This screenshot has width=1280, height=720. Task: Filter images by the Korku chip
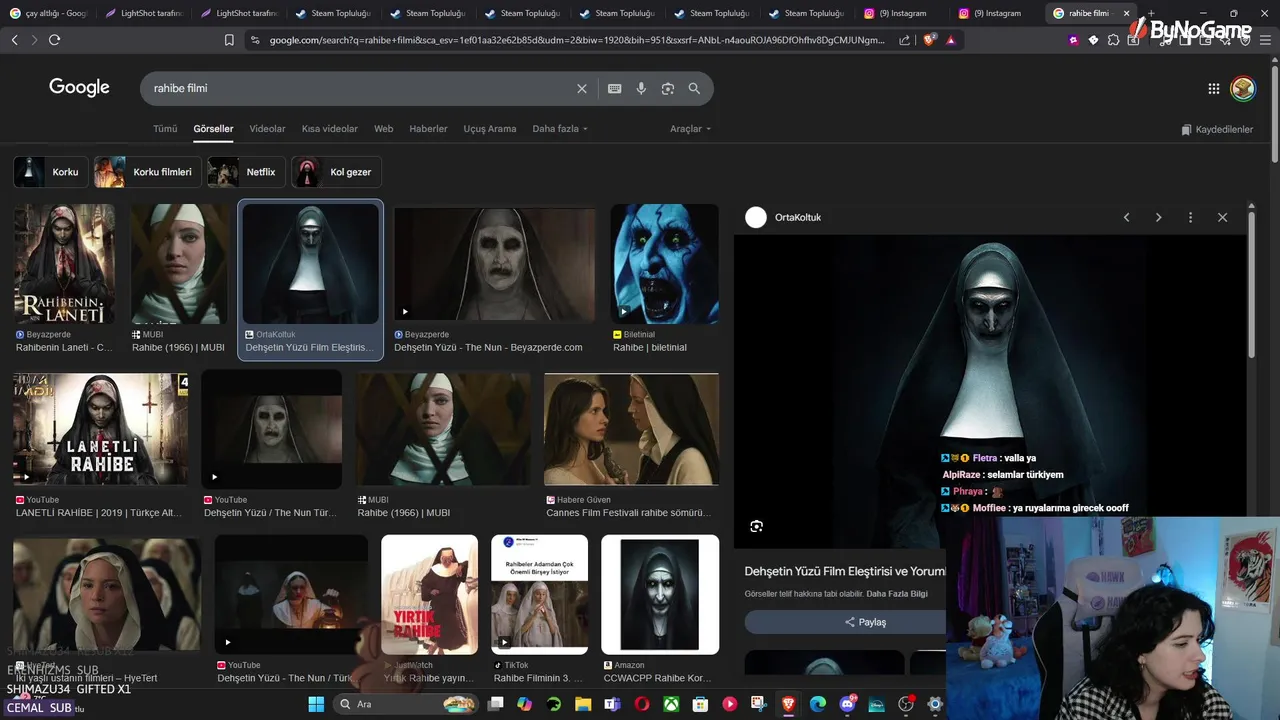(50, 172)
